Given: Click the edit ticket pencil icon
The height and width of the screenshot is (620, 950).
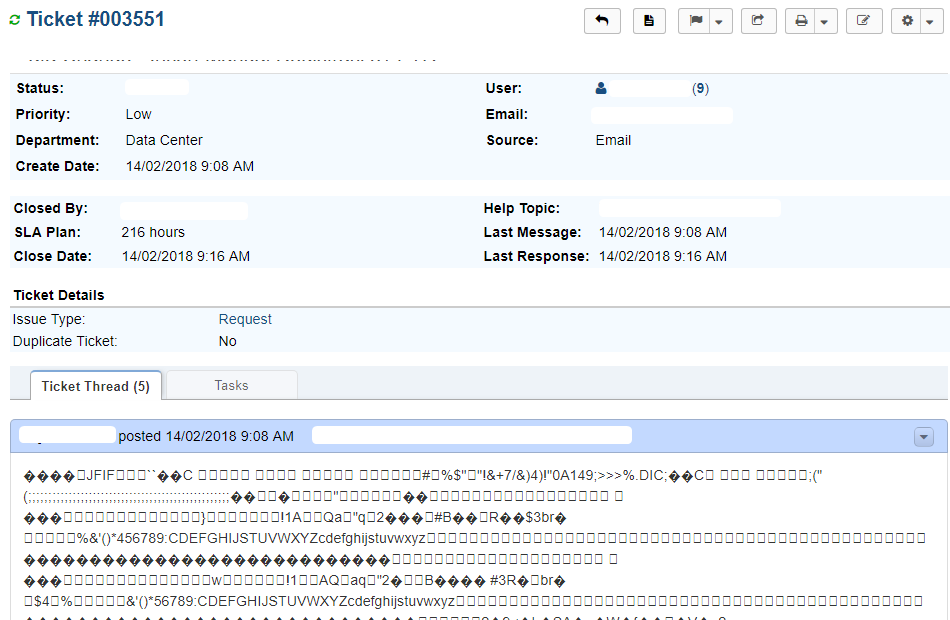Looking at the screenshot, I should [x=864, y=21].
